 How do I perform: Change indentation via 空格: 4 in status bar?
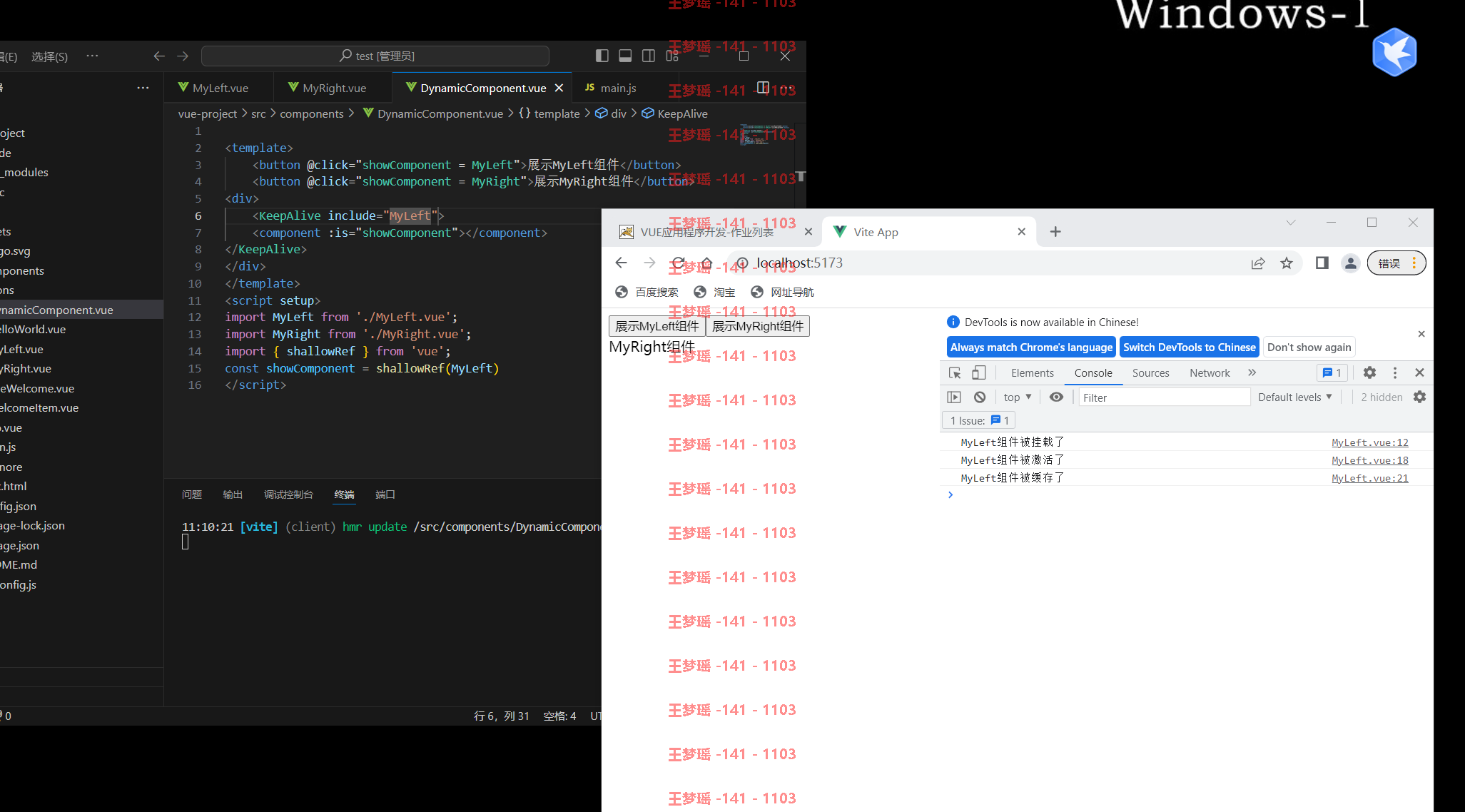tap(559, 716)
